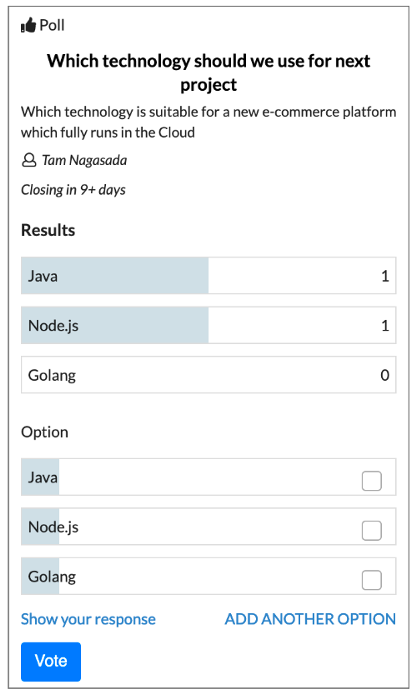The image size is (414, 691).
Task: Click the Golang option row label
Action: point(52,576)
